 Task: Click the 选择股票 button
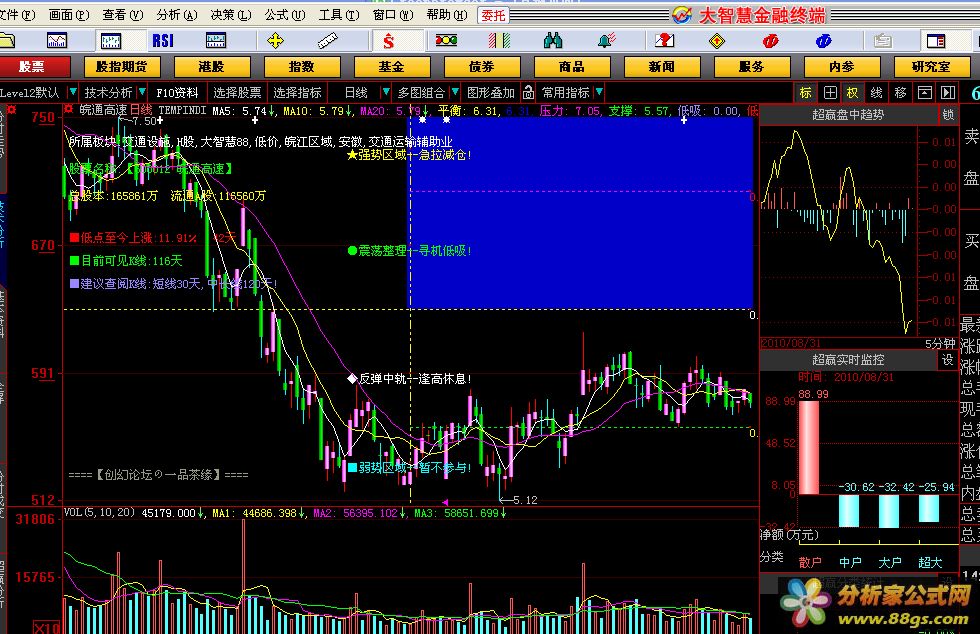click(237, 93)
